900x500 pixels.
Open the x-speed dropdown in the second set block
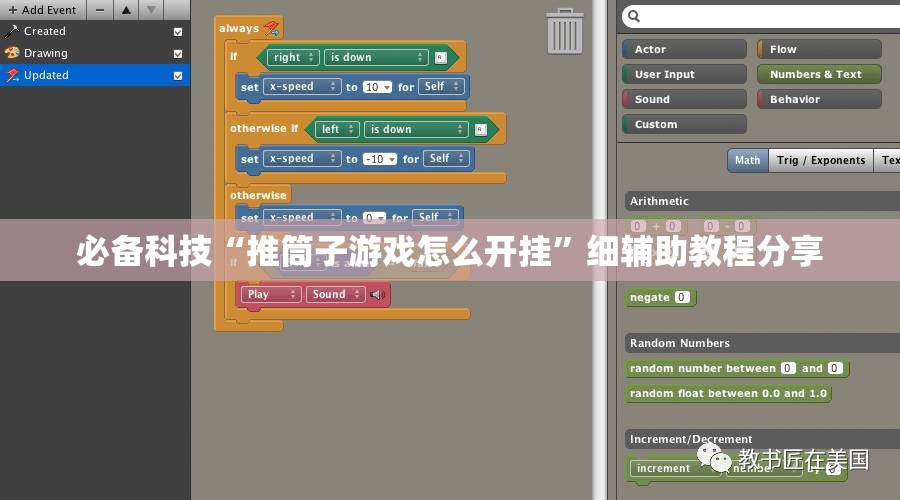(x=302, y=158)
